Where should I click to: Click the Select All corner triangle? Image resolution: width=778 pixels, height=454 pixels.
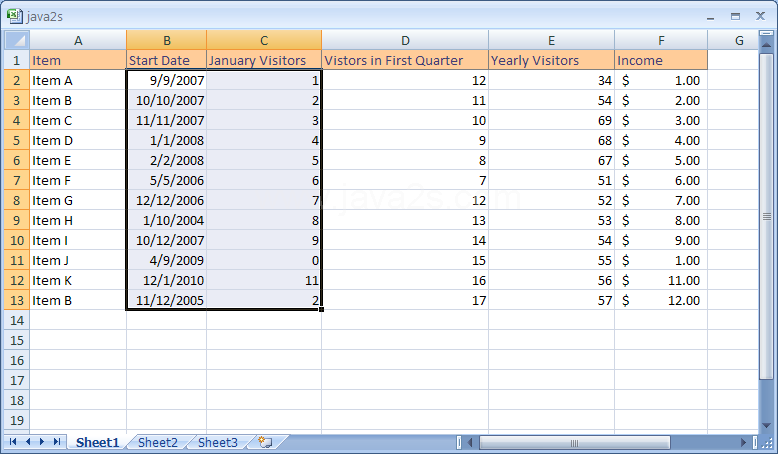point(17,40)
